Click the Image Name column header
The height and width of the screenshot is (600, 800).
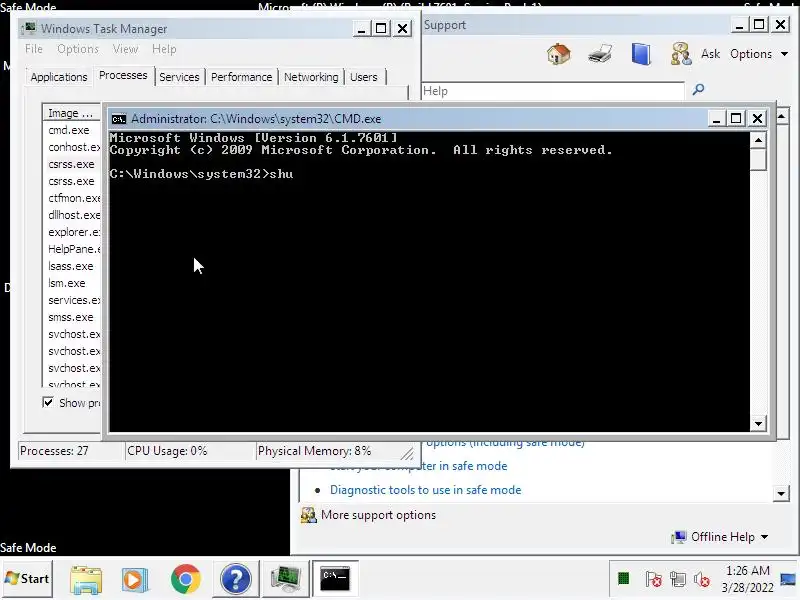71,113
